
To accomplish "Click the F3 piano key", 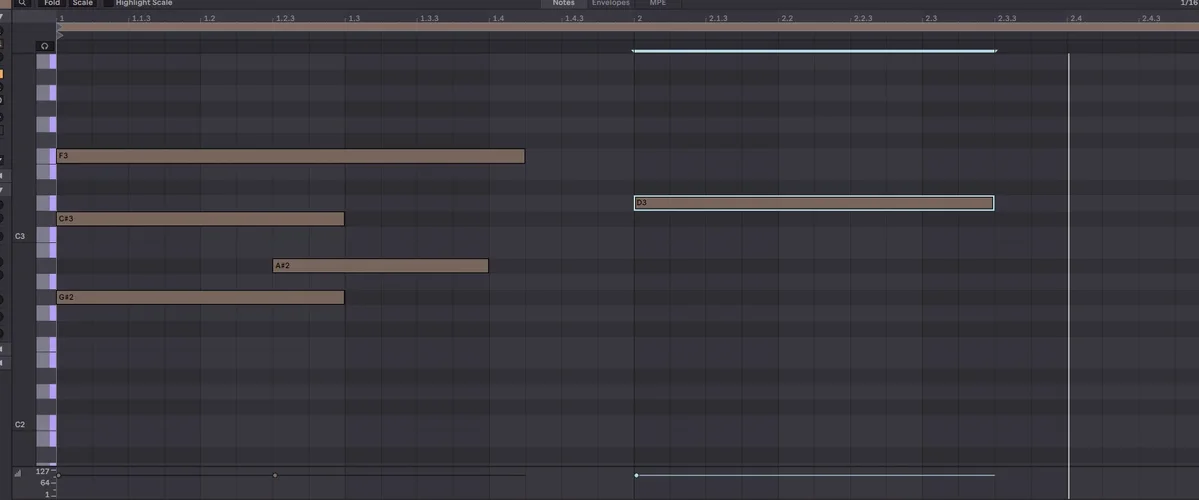I will coord(46,156).
